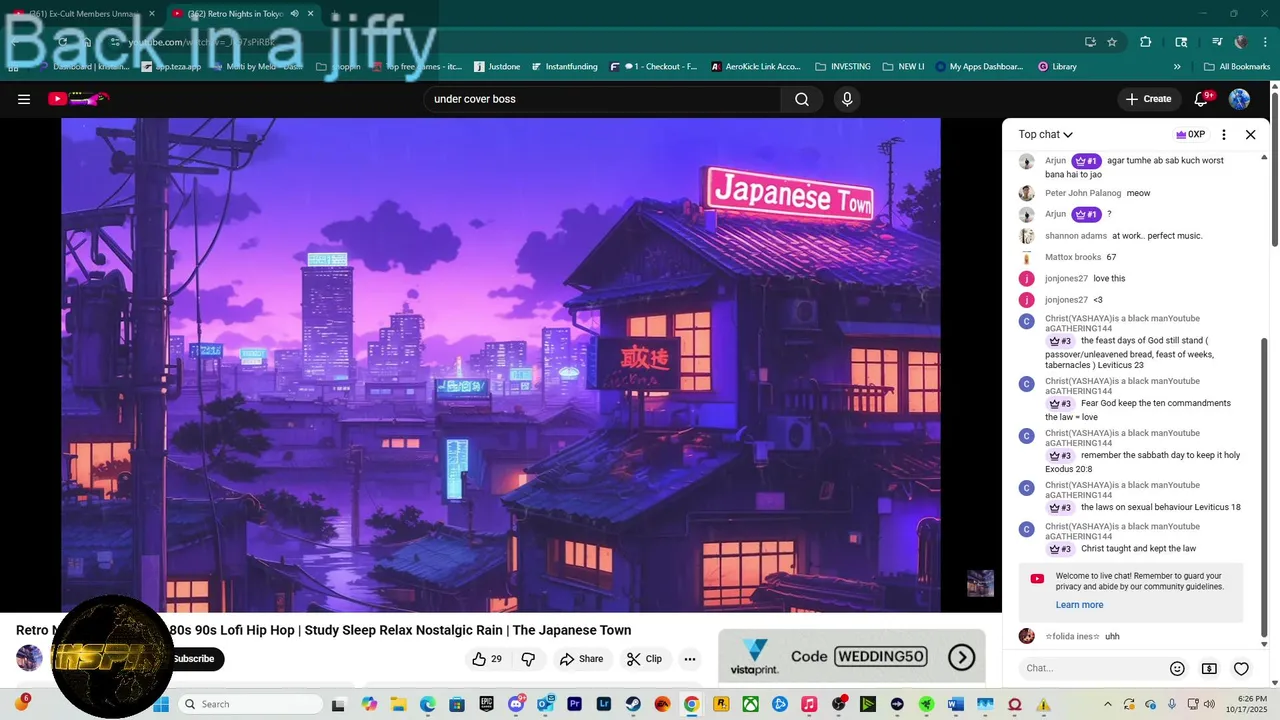Click the WEDDING50 vistaprint ad banner
The height and width of the screenshot is (720, 1280).
(852, 657)
